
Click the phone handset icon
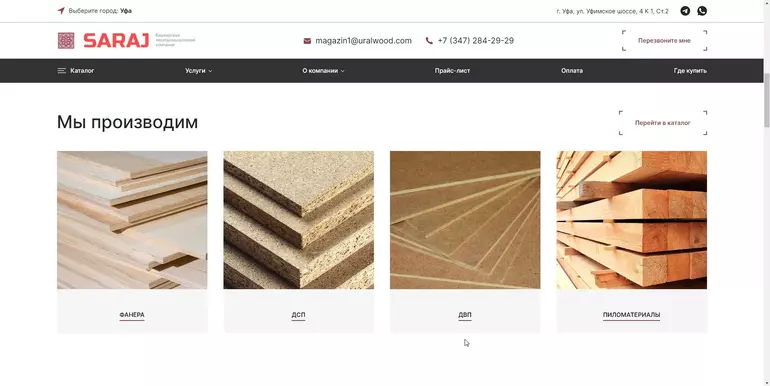pyautogui.click(x=429, y=41)
